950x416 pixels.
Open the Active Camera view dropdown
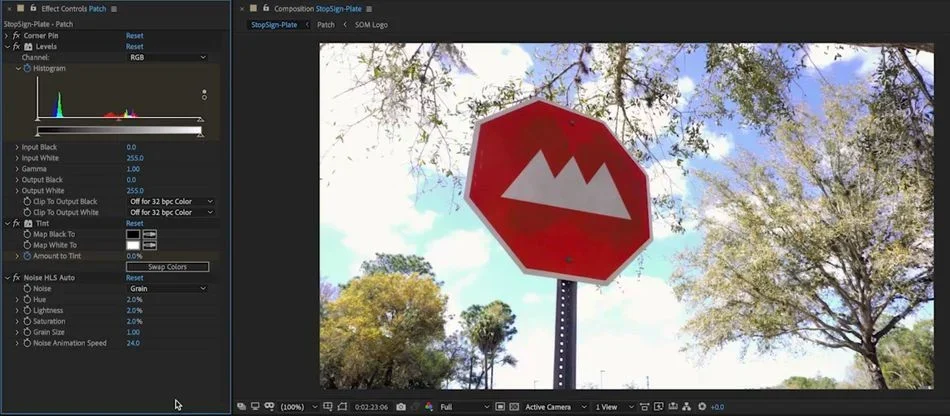coord(556,407)
